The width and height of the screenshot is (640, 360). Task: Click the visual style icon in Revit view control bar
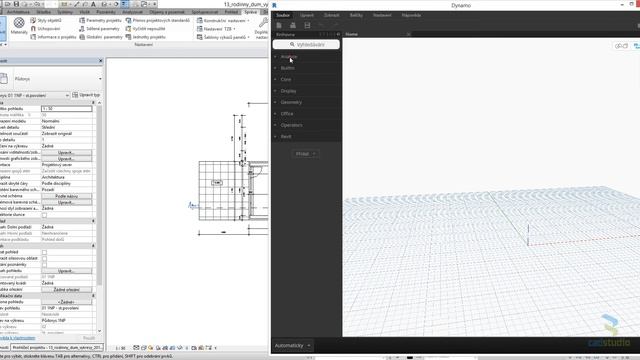tap(144, 348)
